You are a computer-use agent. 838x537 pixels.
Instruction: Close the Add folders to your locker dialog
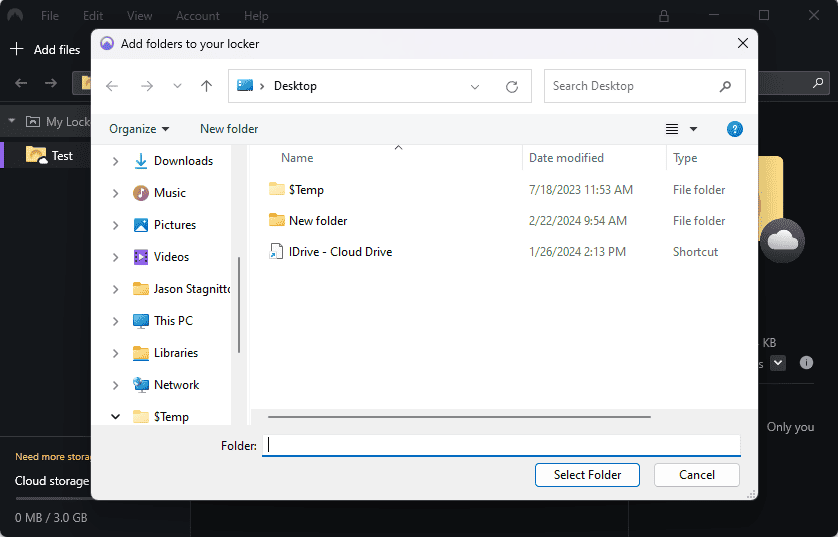tap(743, 43)
